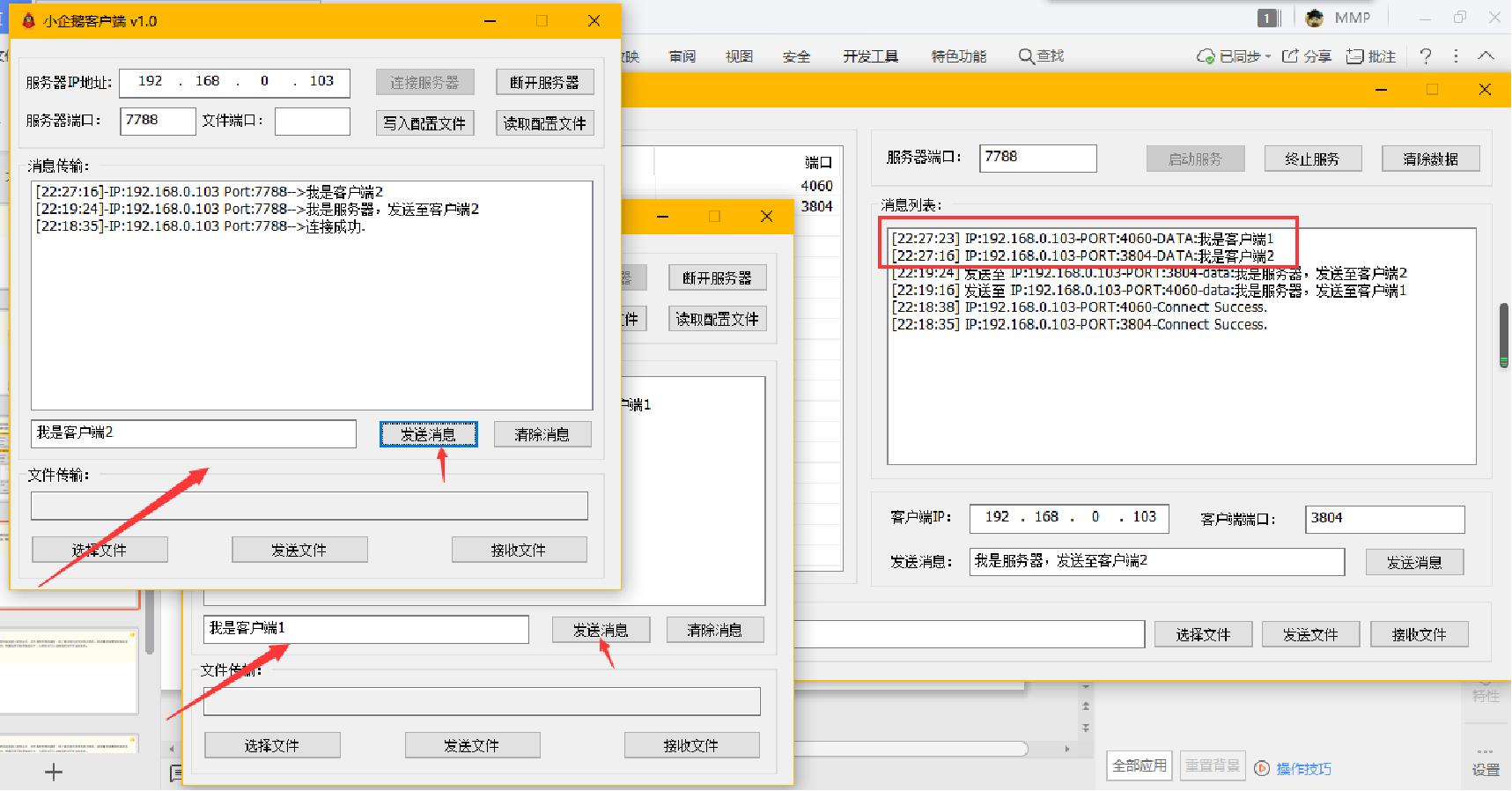
Task: Click 发送消息 in client 1 window
Action: pos(601,630)
